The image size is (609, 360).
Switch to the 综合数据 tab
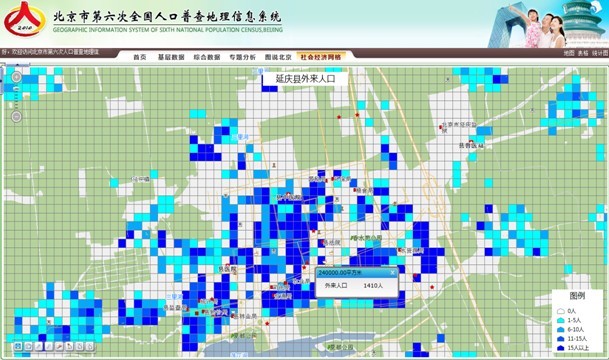point(207,57)
